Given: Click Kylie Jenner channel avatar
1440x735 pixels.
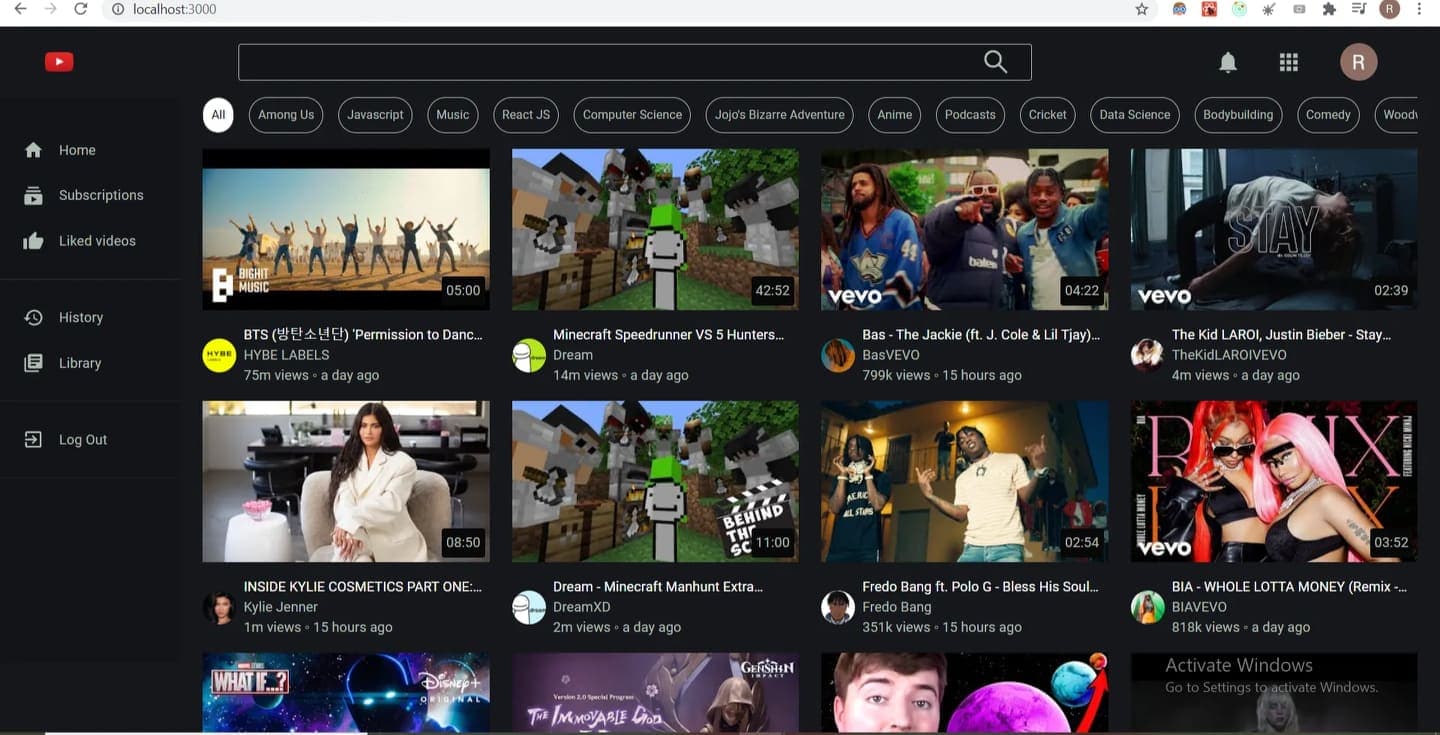Looking at the screenshot, I should tap(219, 607).
